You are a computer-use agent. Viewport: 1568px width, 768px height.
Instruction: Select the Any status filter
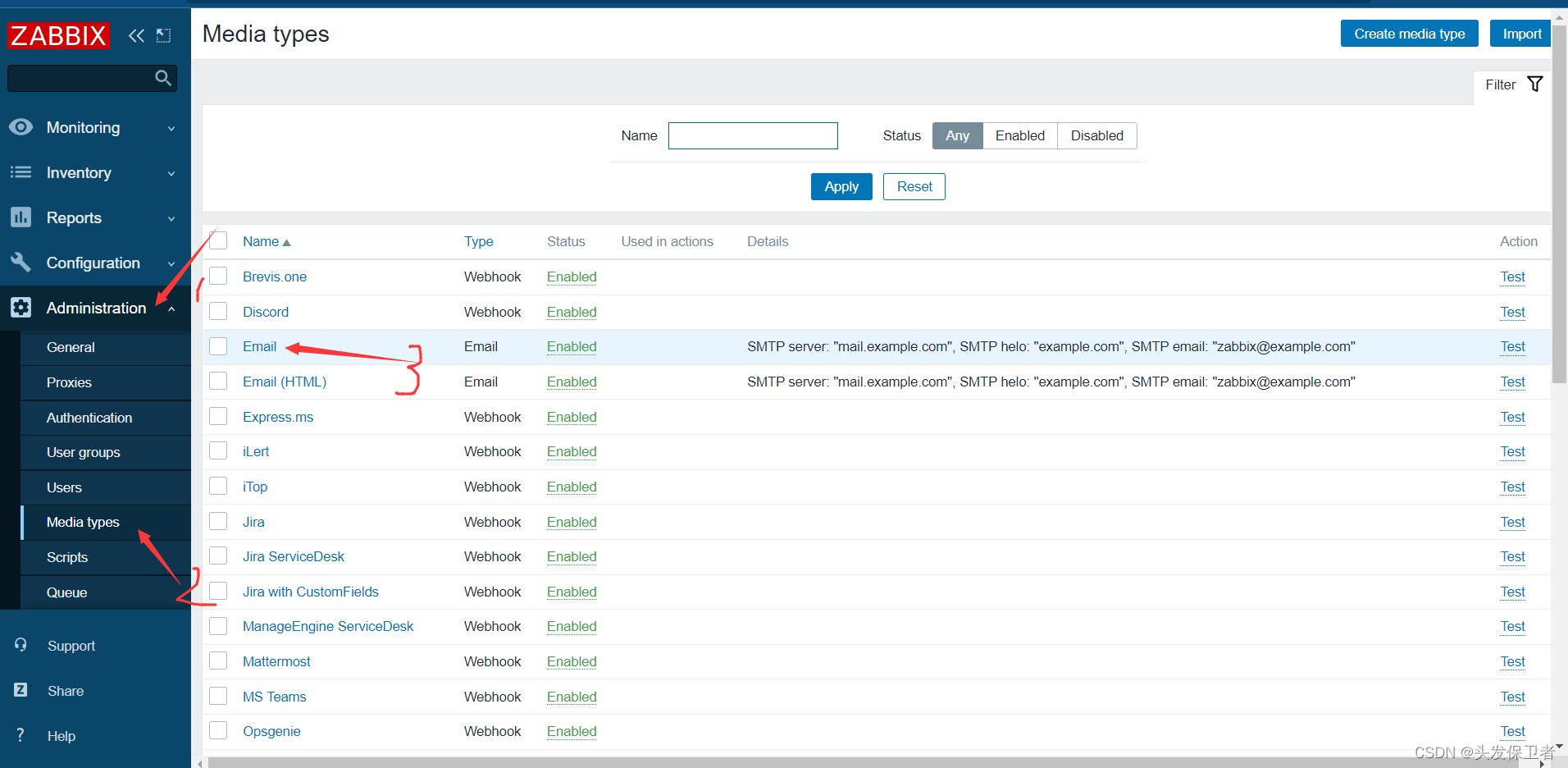957,135
